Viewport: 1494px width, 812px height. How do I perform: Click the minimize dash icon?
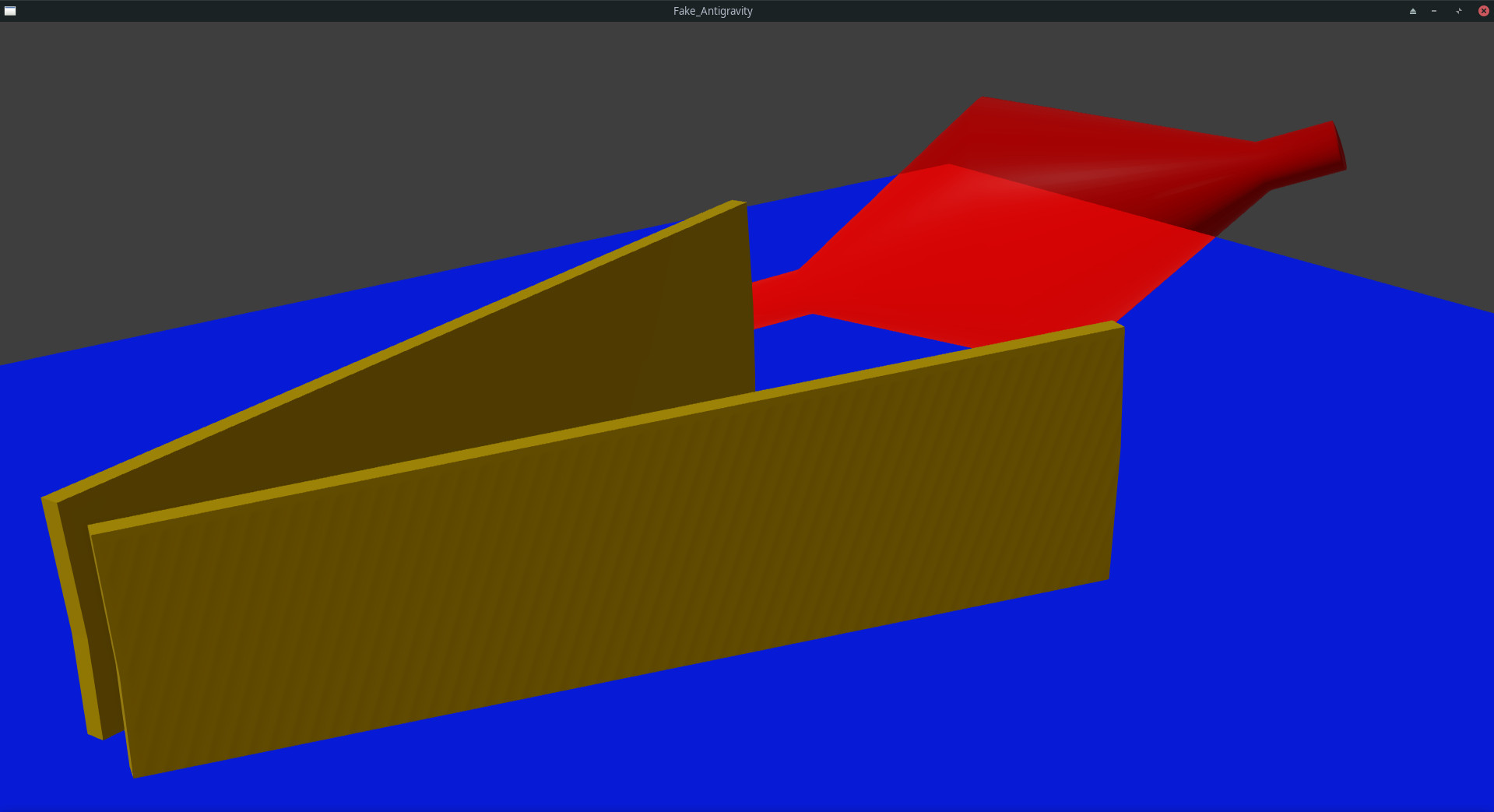click(1434, 11)
